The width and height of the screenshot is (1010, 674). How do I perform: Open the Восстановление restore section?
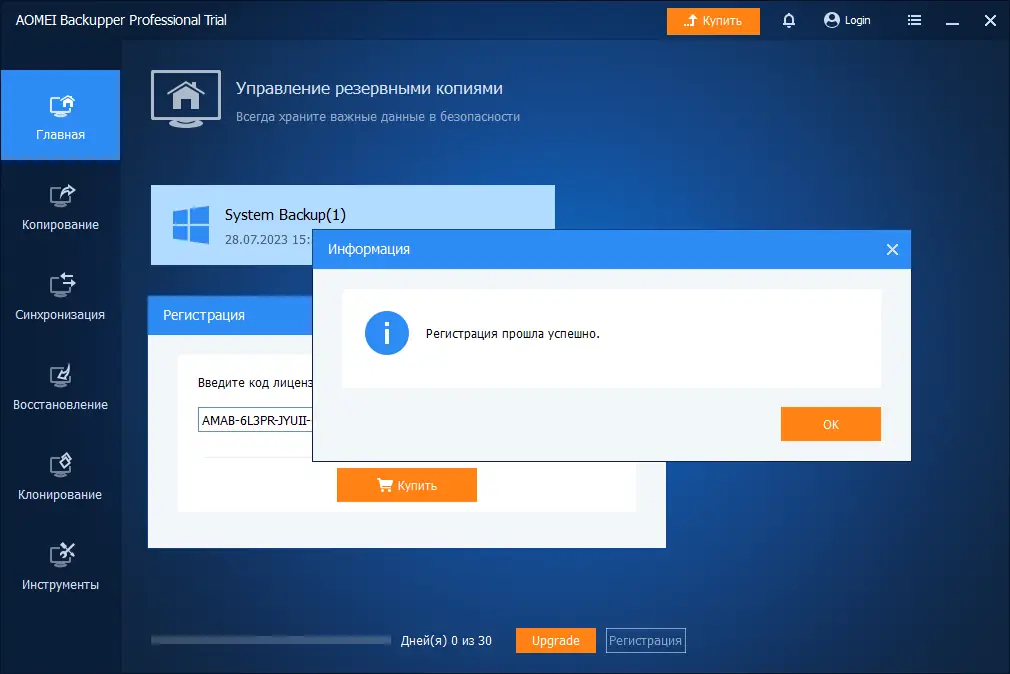pos(61,387)
